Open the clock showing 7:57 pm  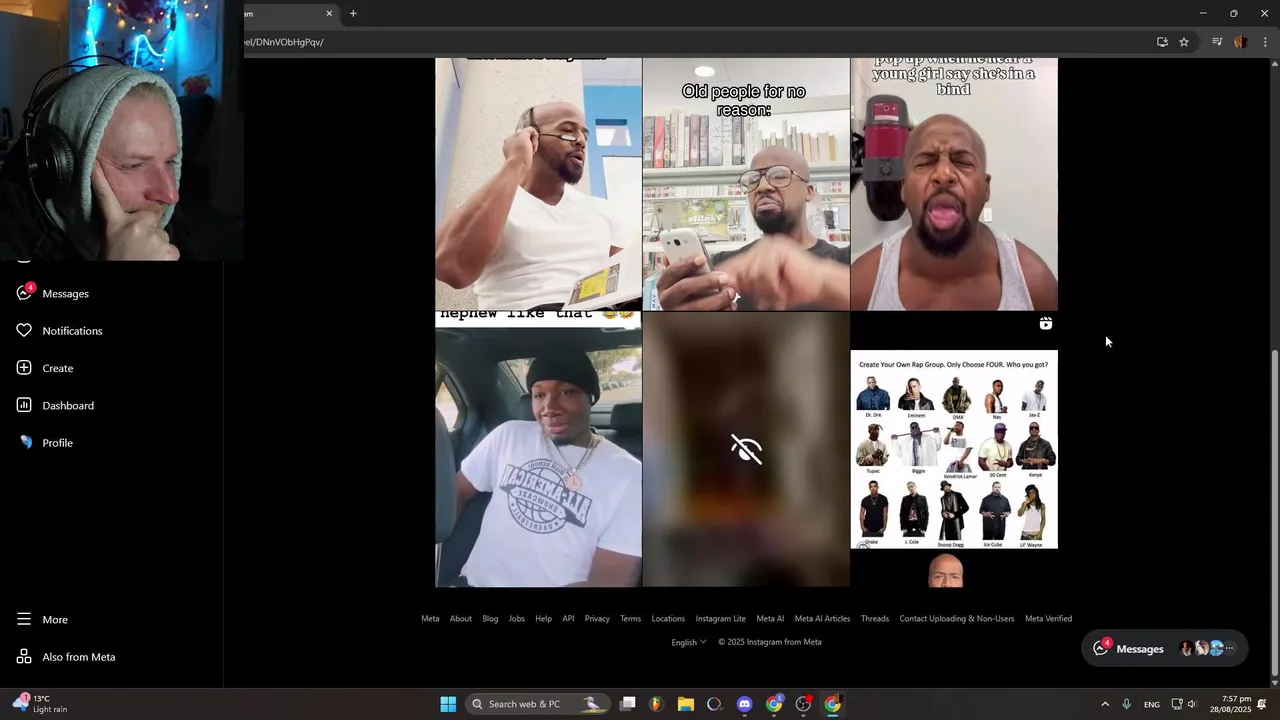(x=1229, y=704)
